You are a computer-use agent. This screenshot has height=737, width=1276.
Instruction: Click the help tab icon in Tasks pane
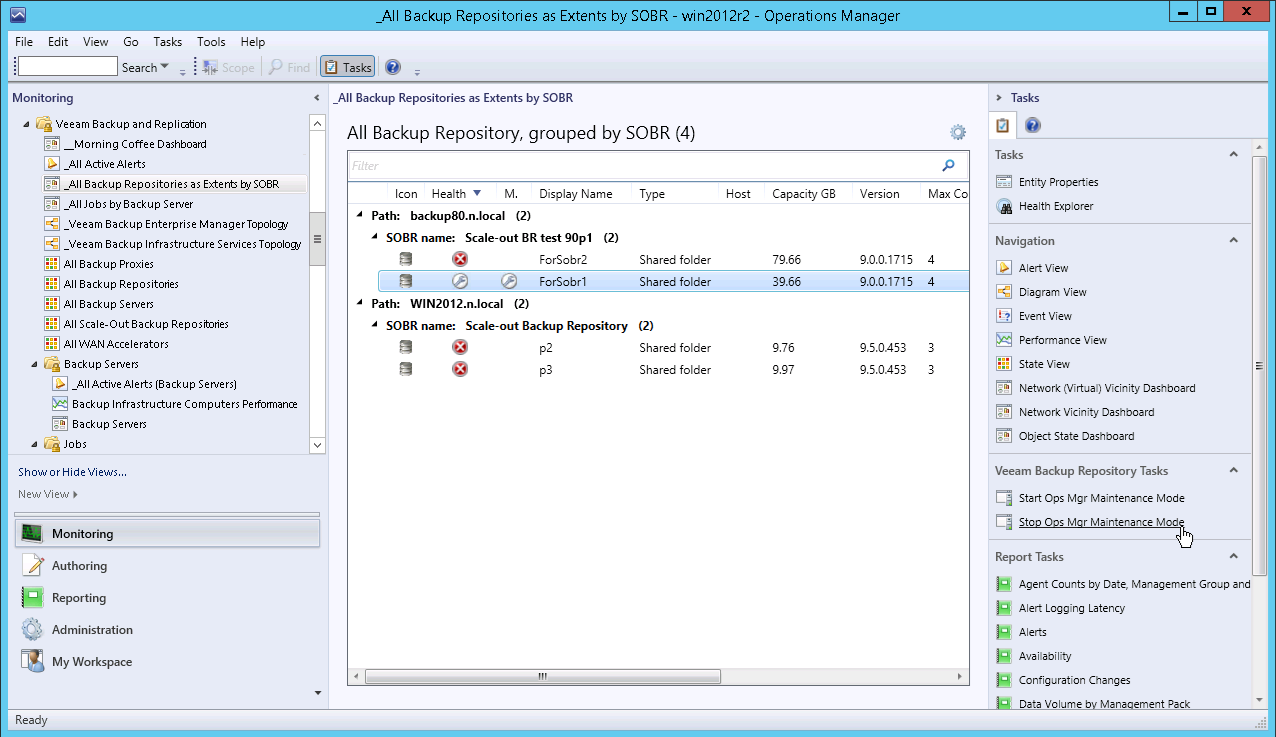pos(1033,126)
